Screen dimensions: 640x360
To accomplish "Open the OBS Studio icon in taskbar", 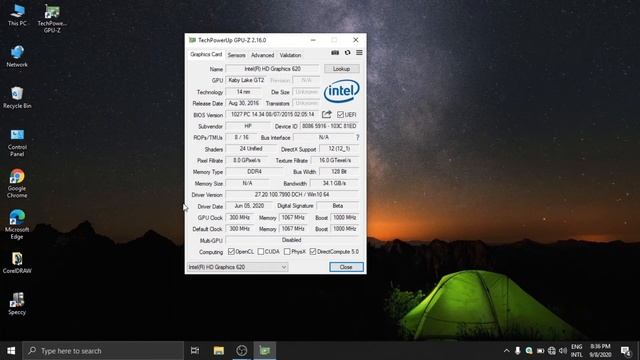I will [242, 351].
